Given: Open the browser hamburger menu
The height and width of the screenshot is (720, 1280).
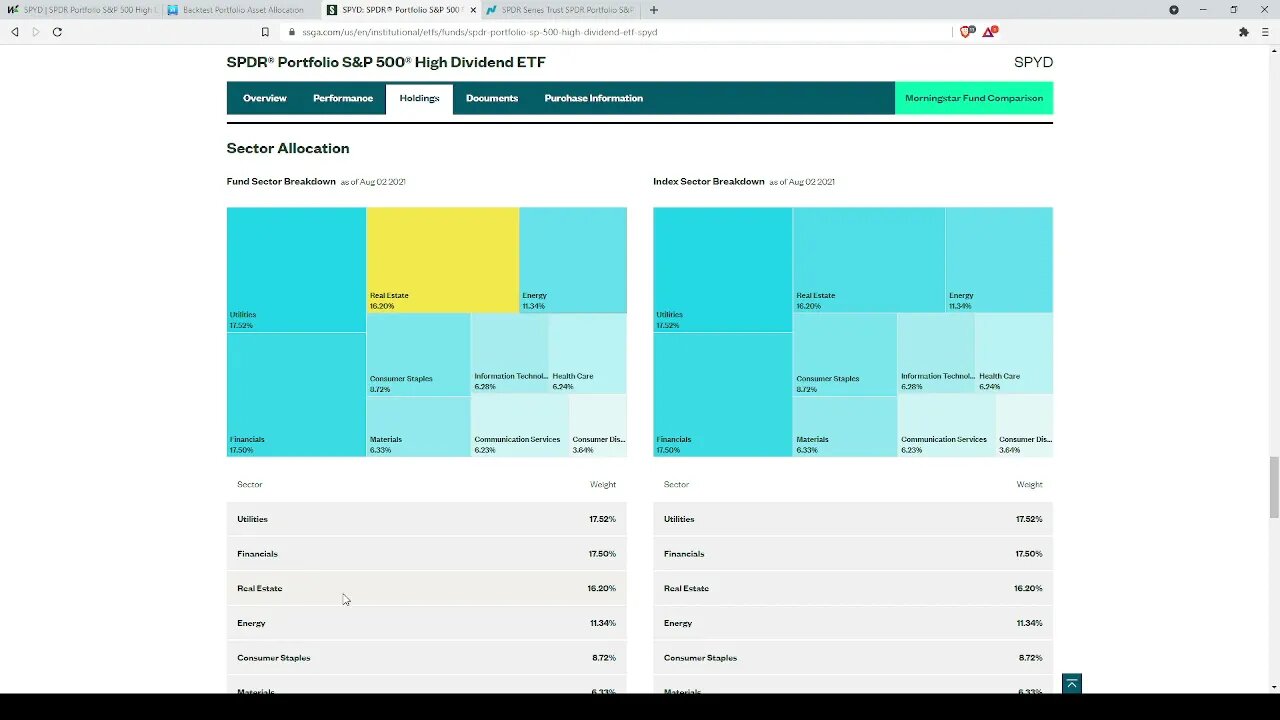Looking at the screenshot, I should pyautogui.click(x=1265, y=32).
